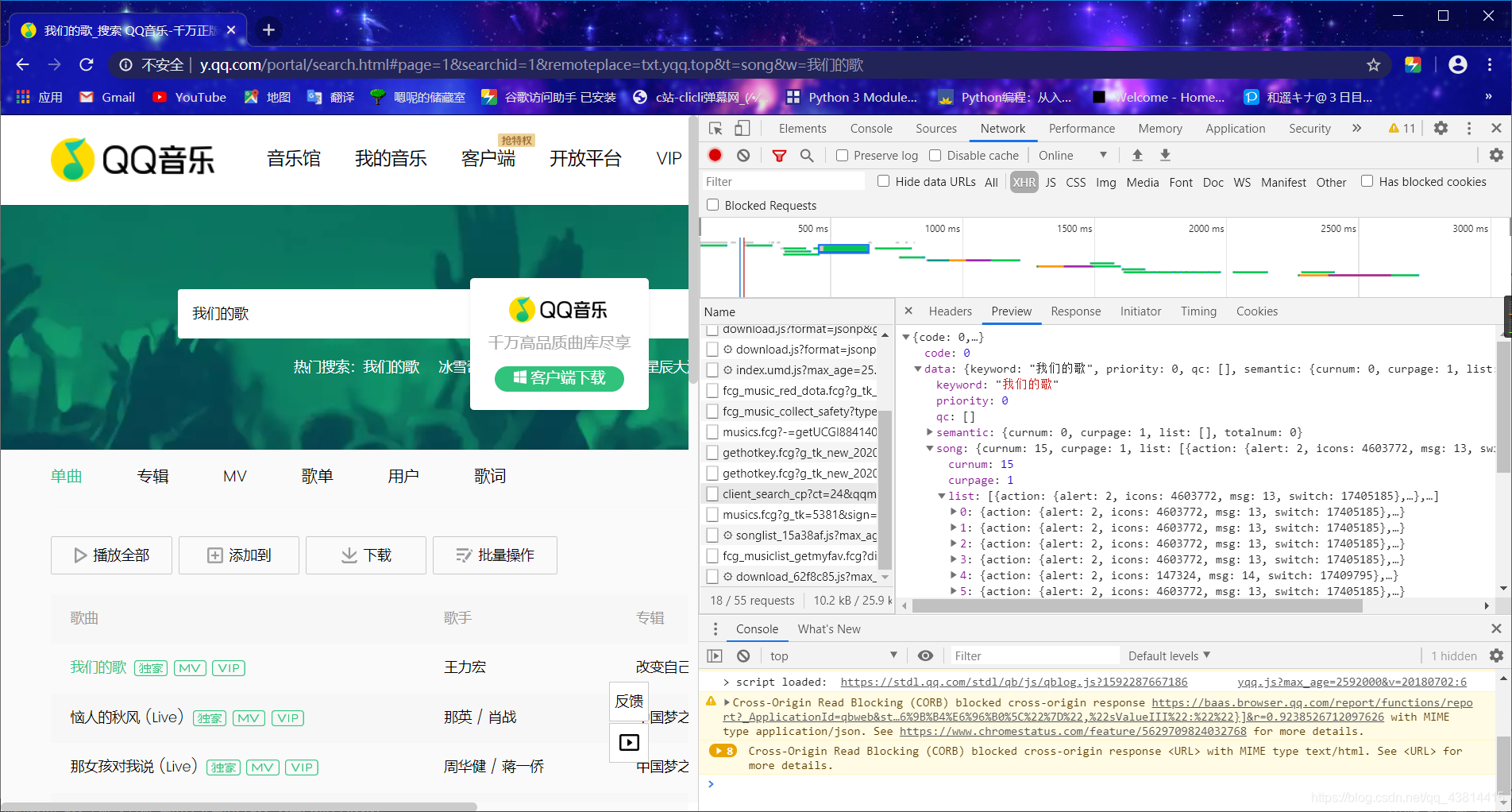1512x812 pixels.
Task: Bookmark this page with star icon
Action: pyautogui.click(x=1373, y=65)
